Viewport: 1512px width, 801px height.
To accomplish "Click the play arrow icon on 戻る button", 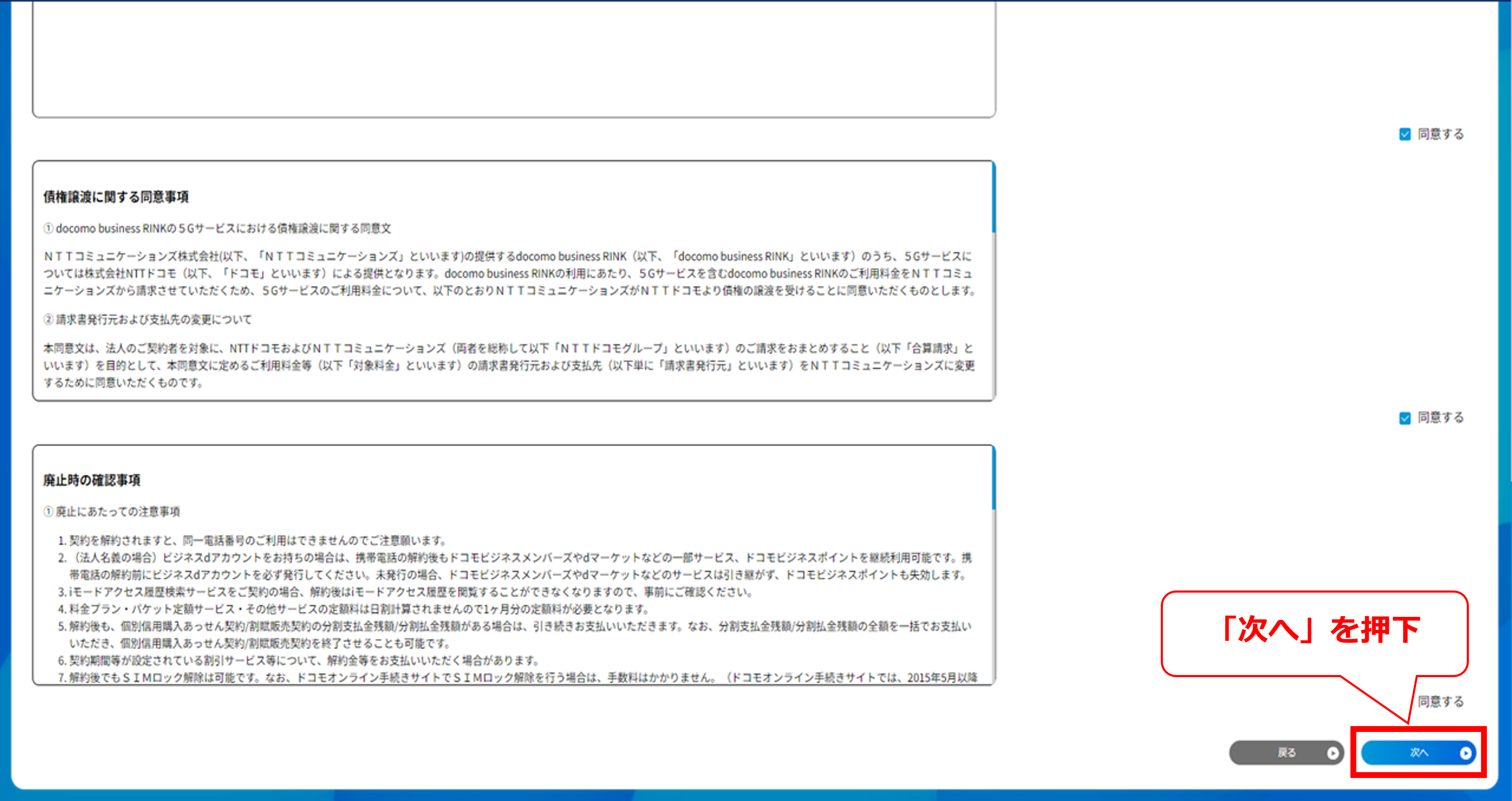I will pos(1333,753).
